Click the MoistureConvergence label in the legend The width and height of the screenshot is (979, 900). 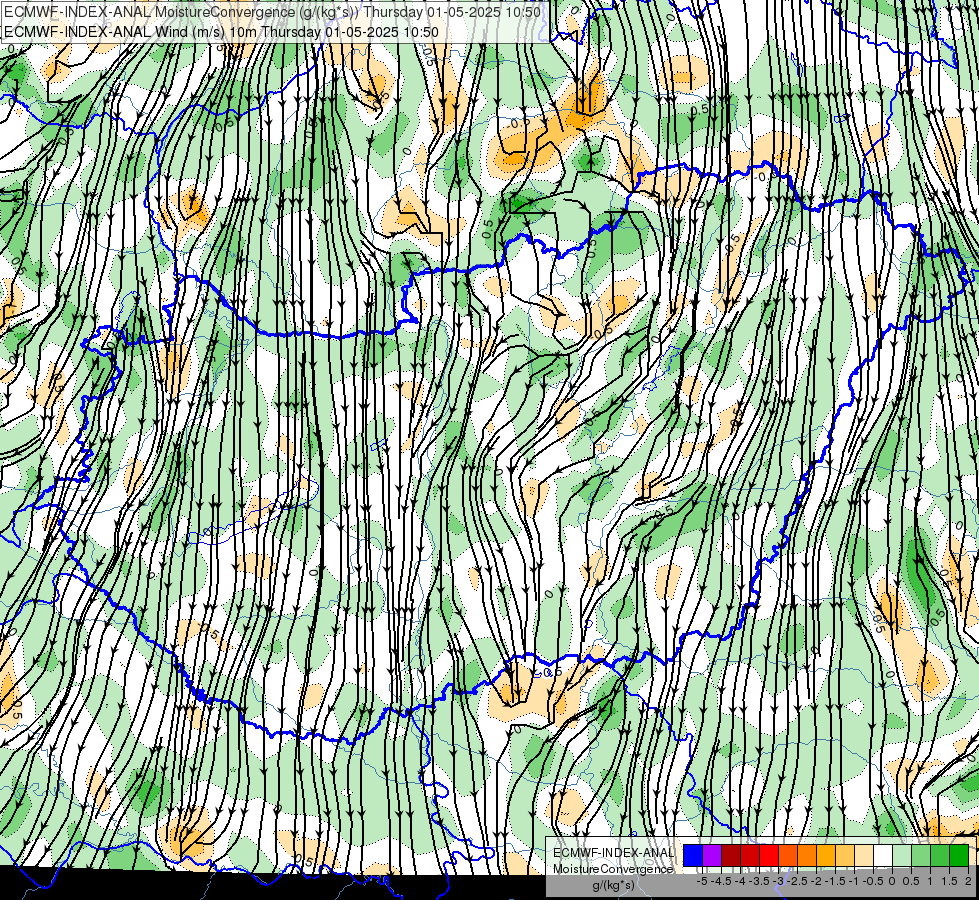point(613,869)
